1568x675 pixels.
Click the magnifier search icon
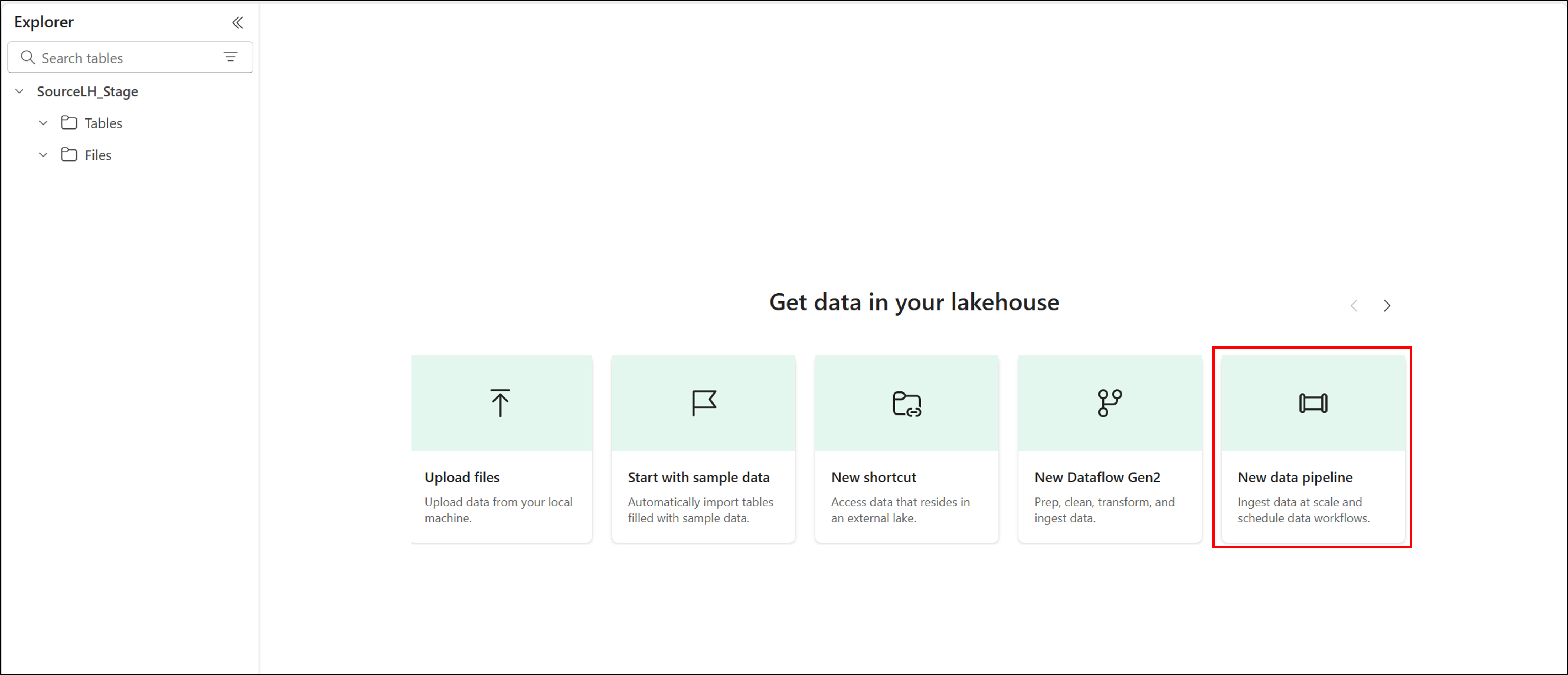click(x=27, y=57)
